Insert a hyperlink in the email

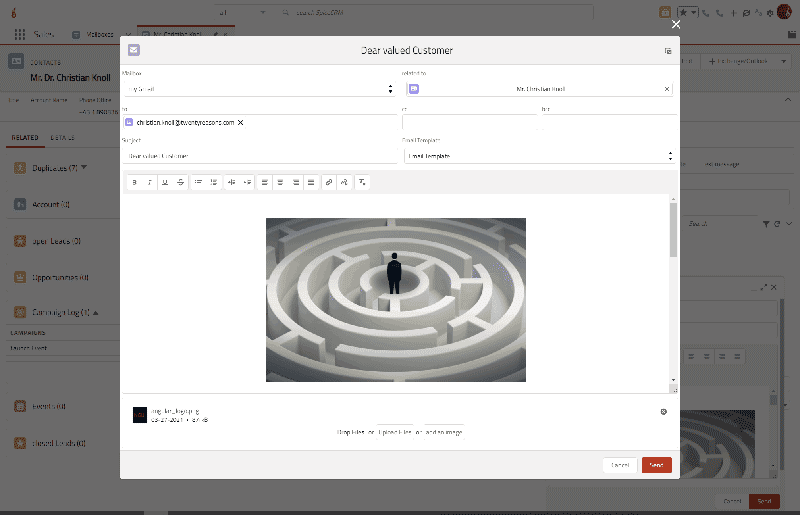329,182
